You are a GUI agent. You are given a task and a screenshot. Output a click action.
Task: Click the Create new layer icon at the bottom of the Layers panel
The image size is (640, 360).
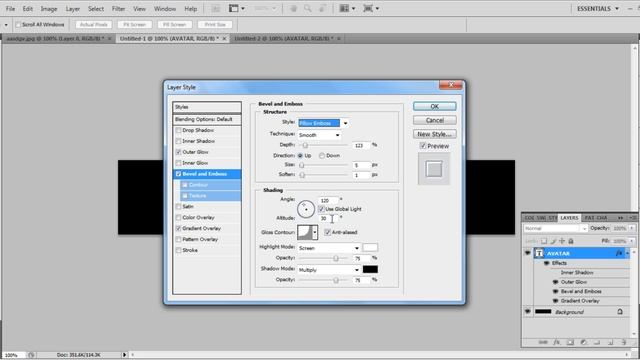point(610,342)
